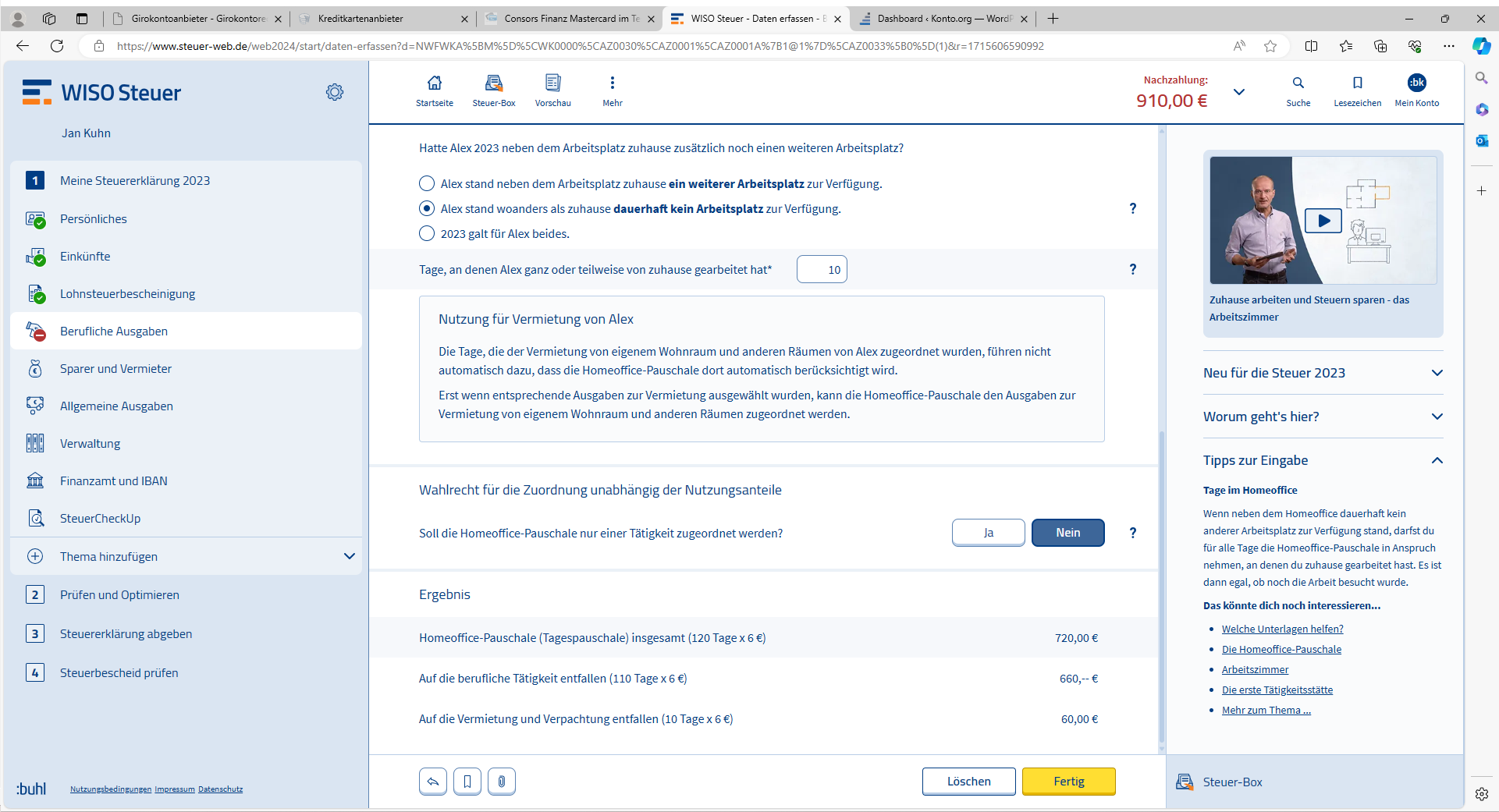Open 'Welche Unterlagen helfen?' link
Screen dimensions: 1499x812
point(1282,629)
